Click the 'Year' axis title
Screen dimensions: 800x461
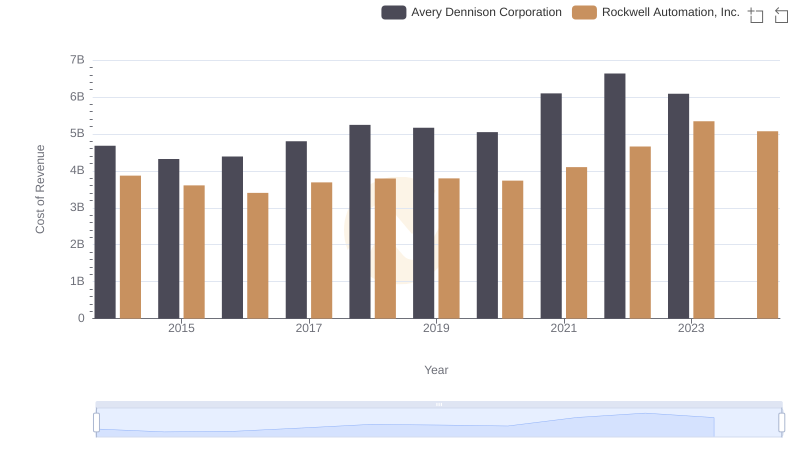coord(436,370)
